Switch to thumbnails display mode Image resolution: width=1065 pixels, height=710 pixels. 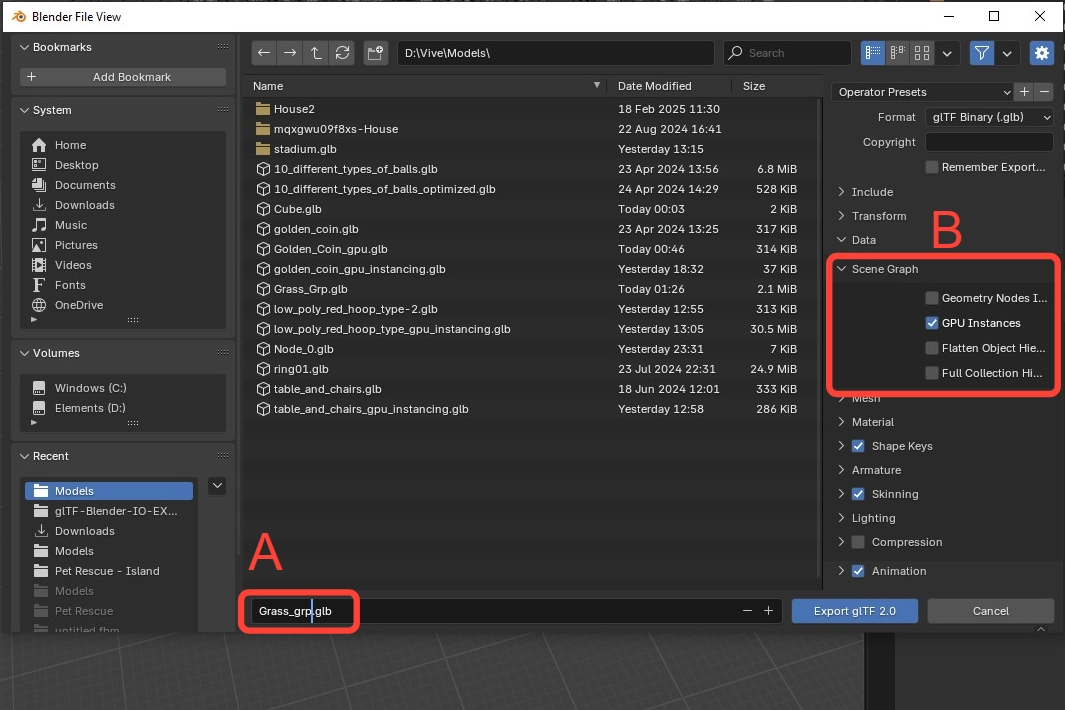coord(923,53)
